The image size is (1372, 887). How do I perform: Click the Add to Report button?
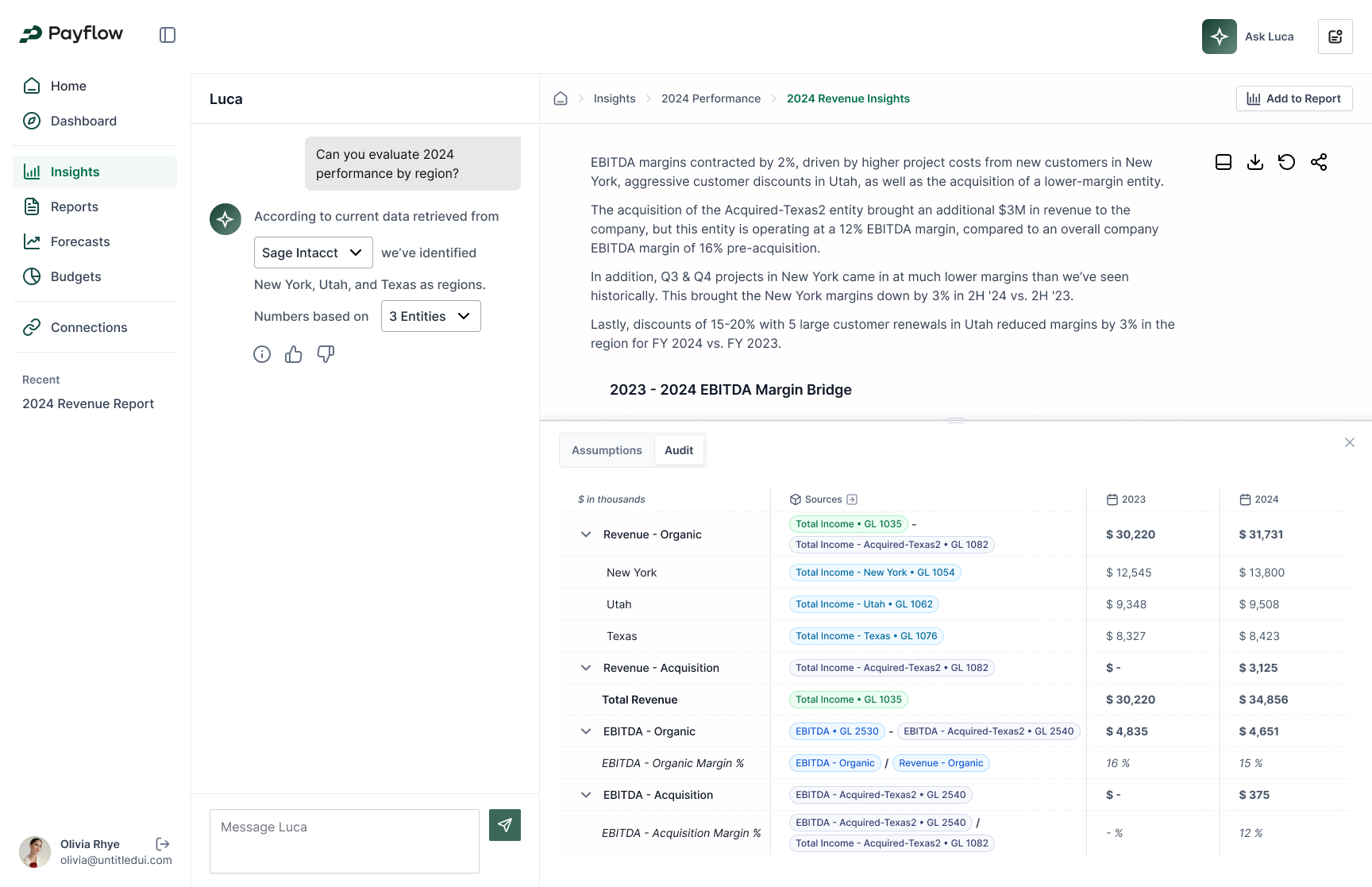[x=1293, y=98]
